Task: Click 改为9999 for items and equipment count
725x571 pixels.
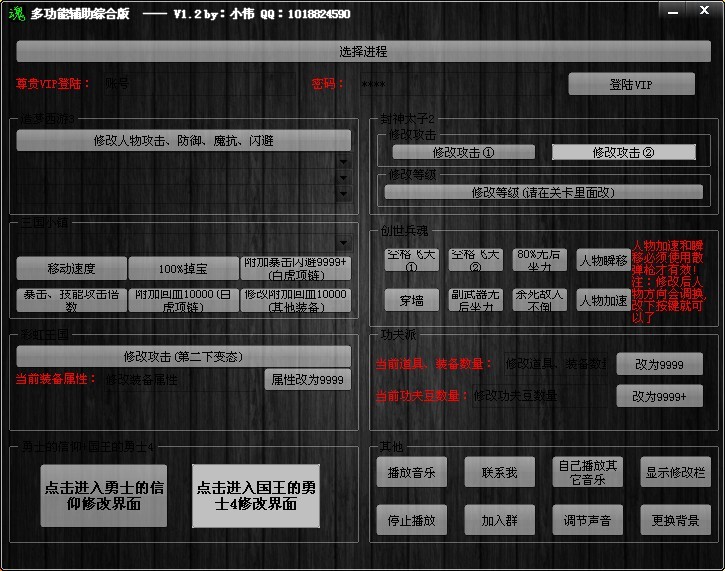Action: (x=658, y=364)
